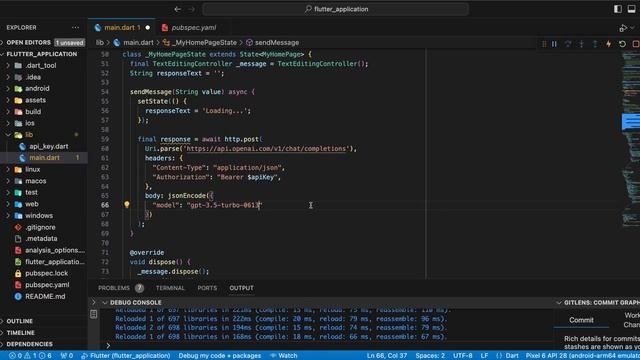Trigger Flutter hot reload lightning icon
640x360 pixels.
609,44
